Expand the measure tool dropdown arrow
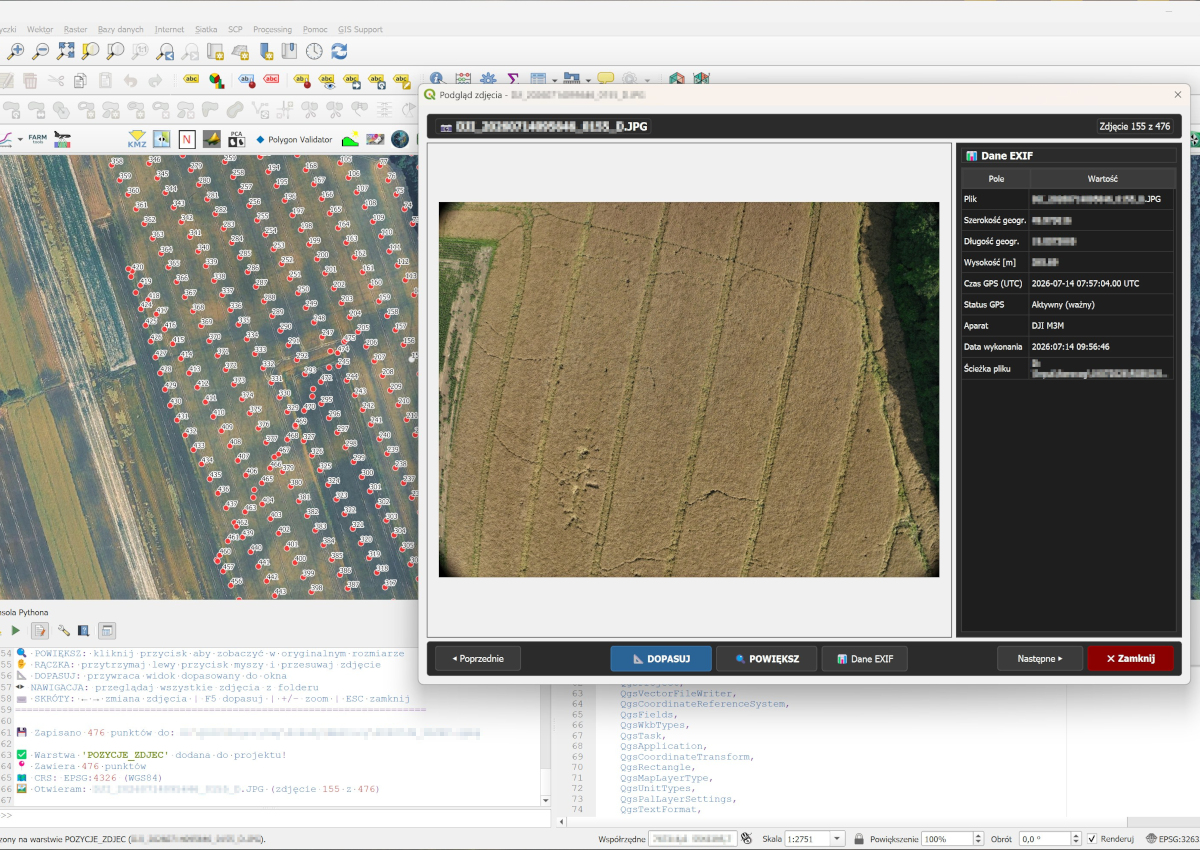Viewport: 1200px width, 850px height. point(589,80)
